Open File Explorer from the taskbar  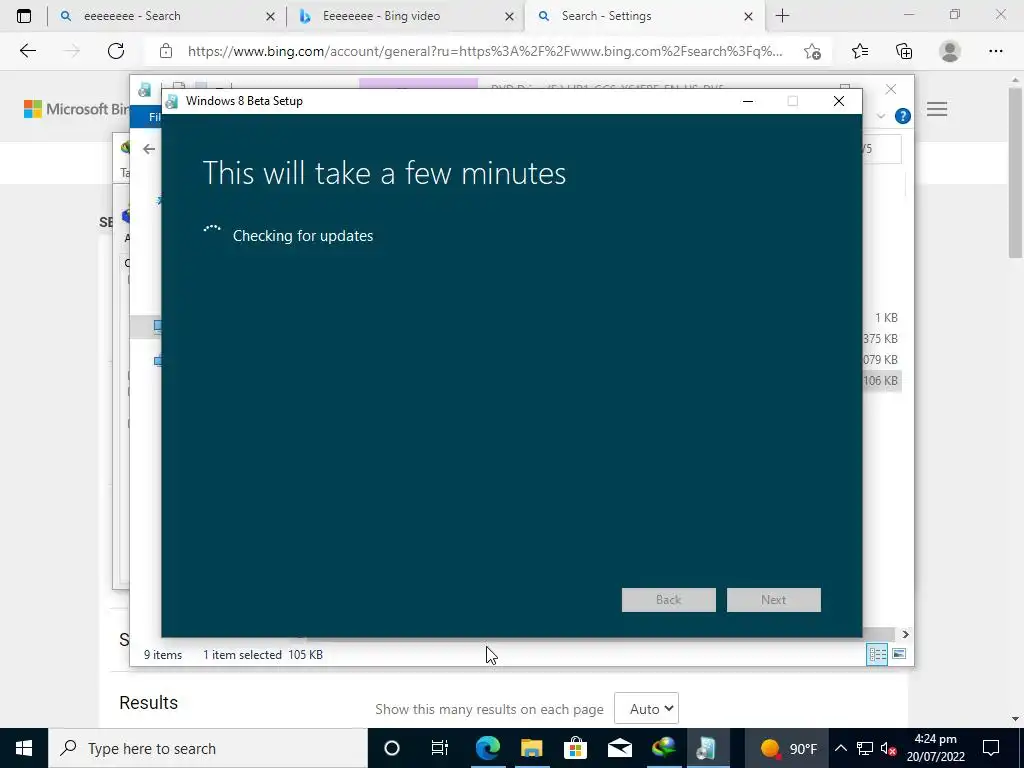click(x=532, y=748)
